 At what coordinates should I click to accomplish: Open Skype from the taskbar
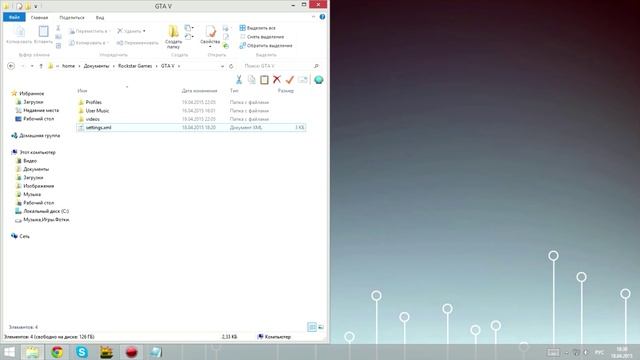(x=82, y=352)
